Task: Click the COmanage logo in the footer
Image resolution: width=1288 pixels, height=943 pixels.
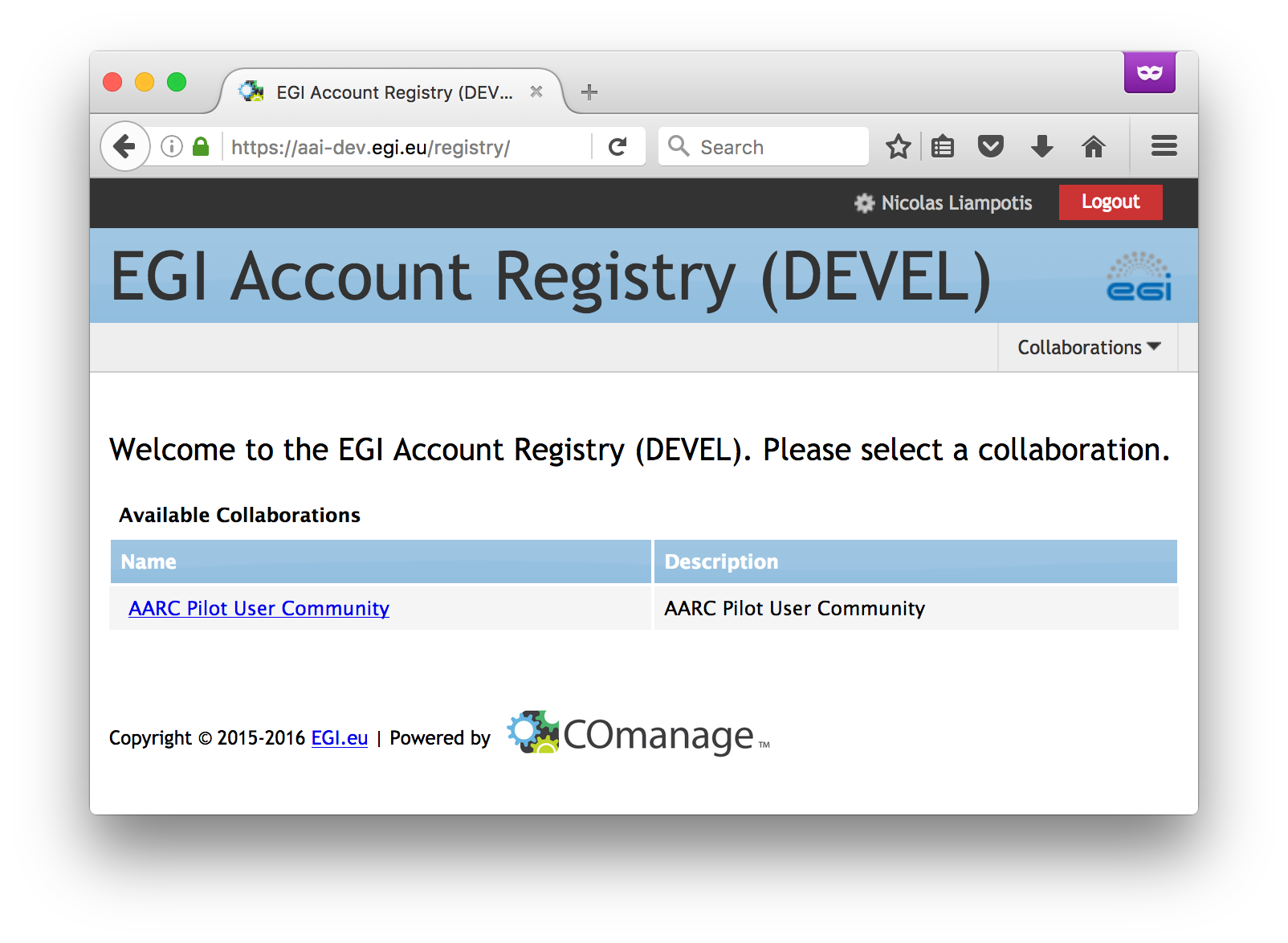Action: [638, 733]
